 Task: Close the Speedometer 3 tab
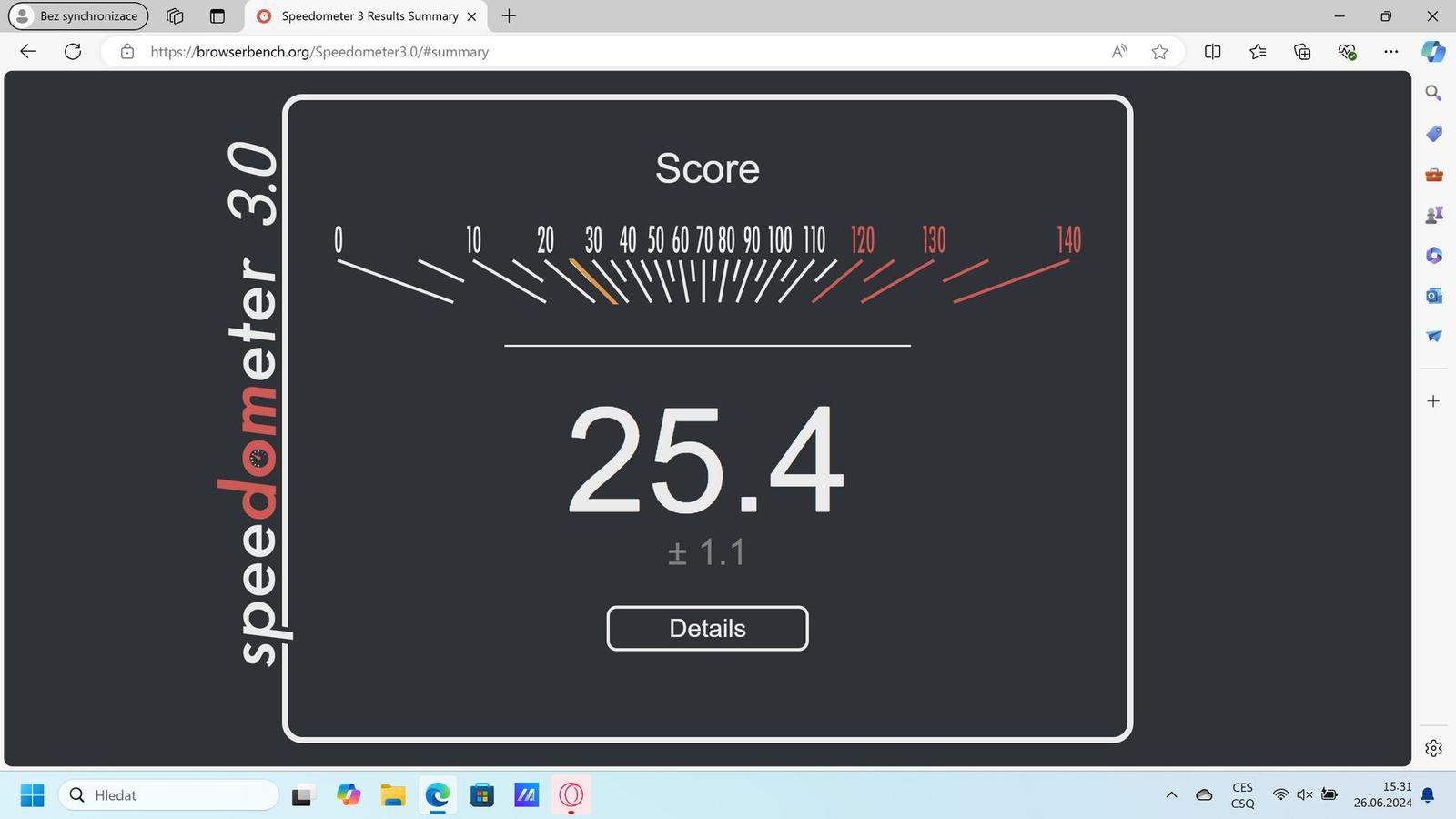click(x=471, y=16)
